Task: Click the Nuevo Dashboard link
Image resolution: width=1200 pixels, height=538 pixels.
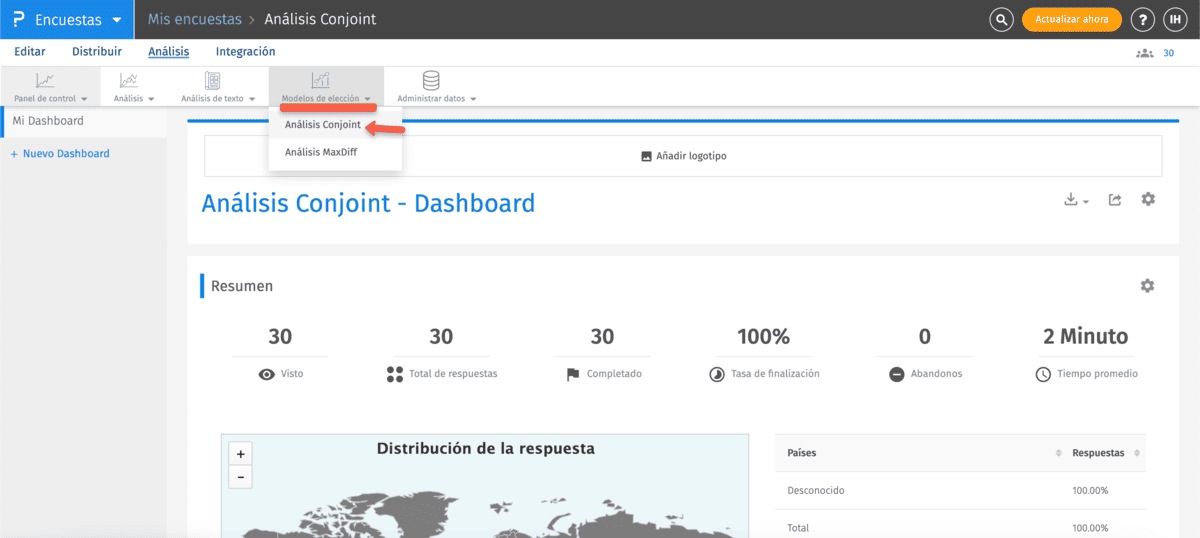Action: pyautogui.click(x=60, y=154)
